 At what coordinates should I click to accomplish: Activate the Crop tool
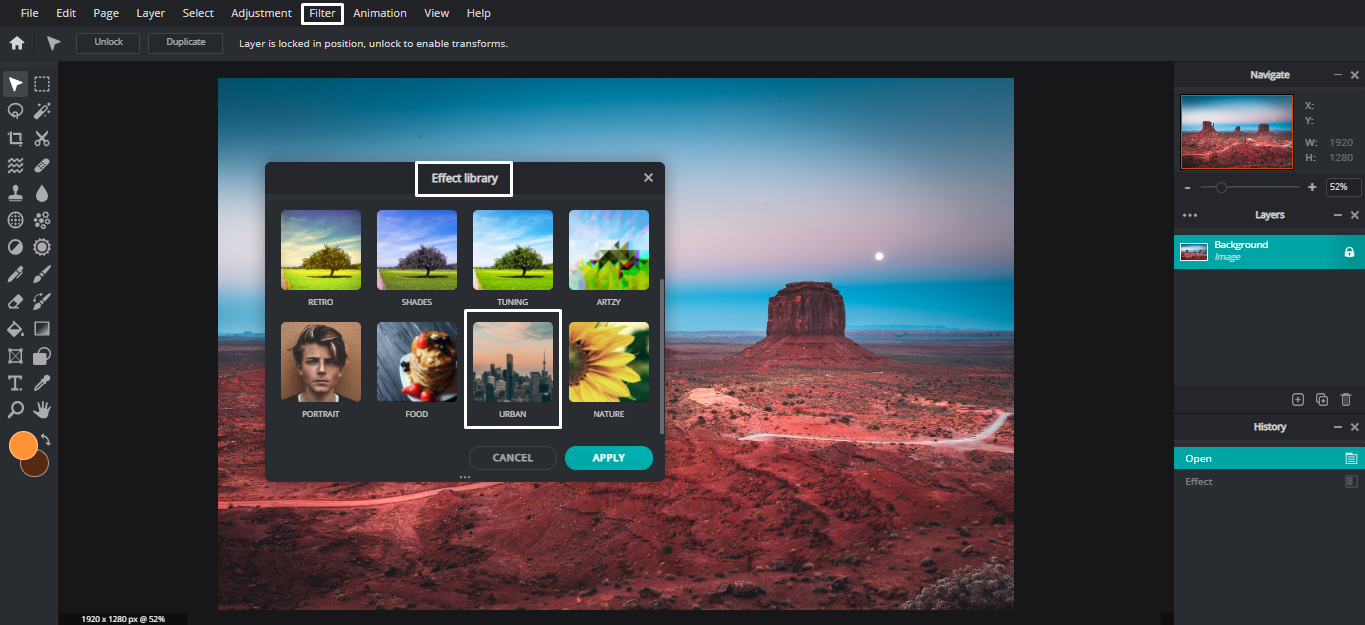[x=15, y=138]
